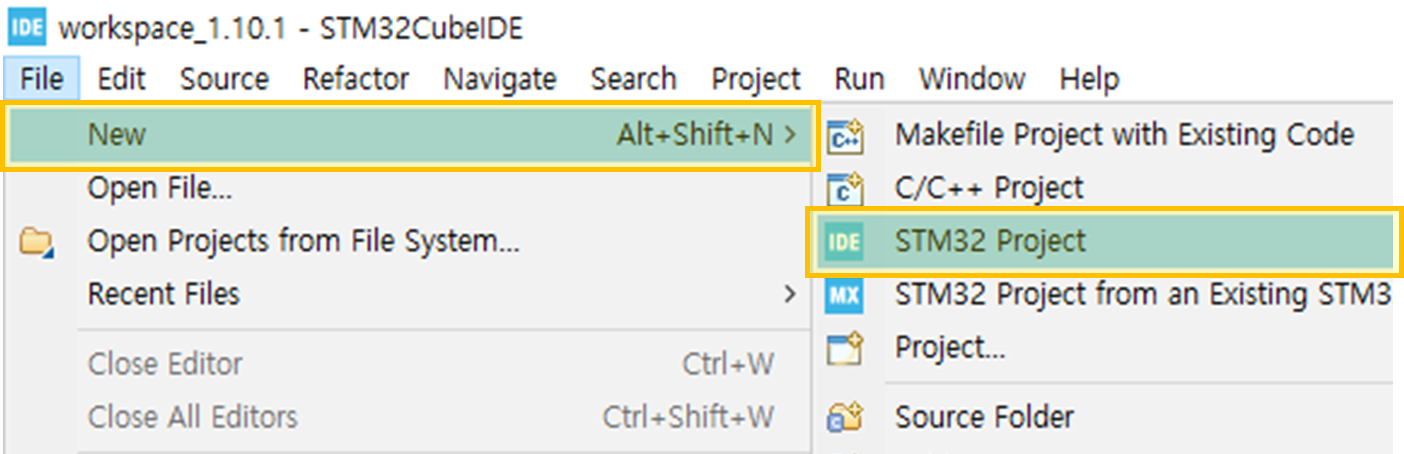
Task: Open the Help menu
Action: [1089, 79]
